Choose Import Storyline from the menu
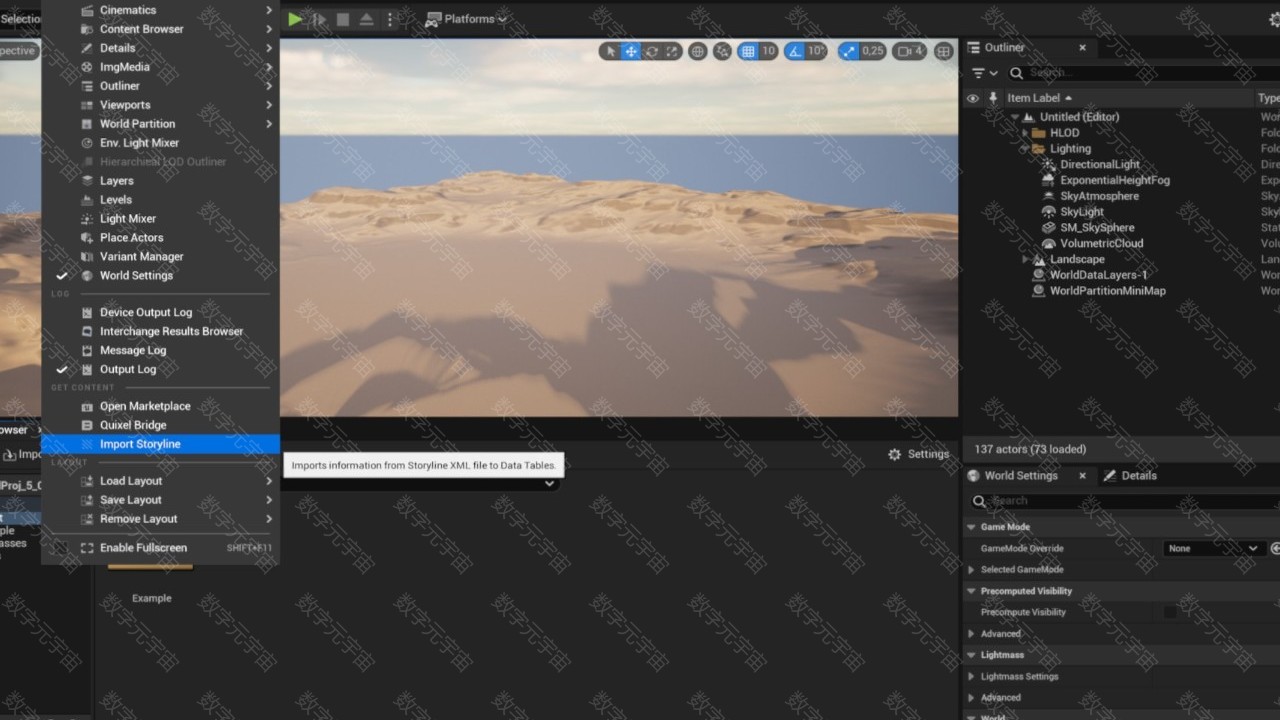1280x720 pixels. [x=140, y=444]
